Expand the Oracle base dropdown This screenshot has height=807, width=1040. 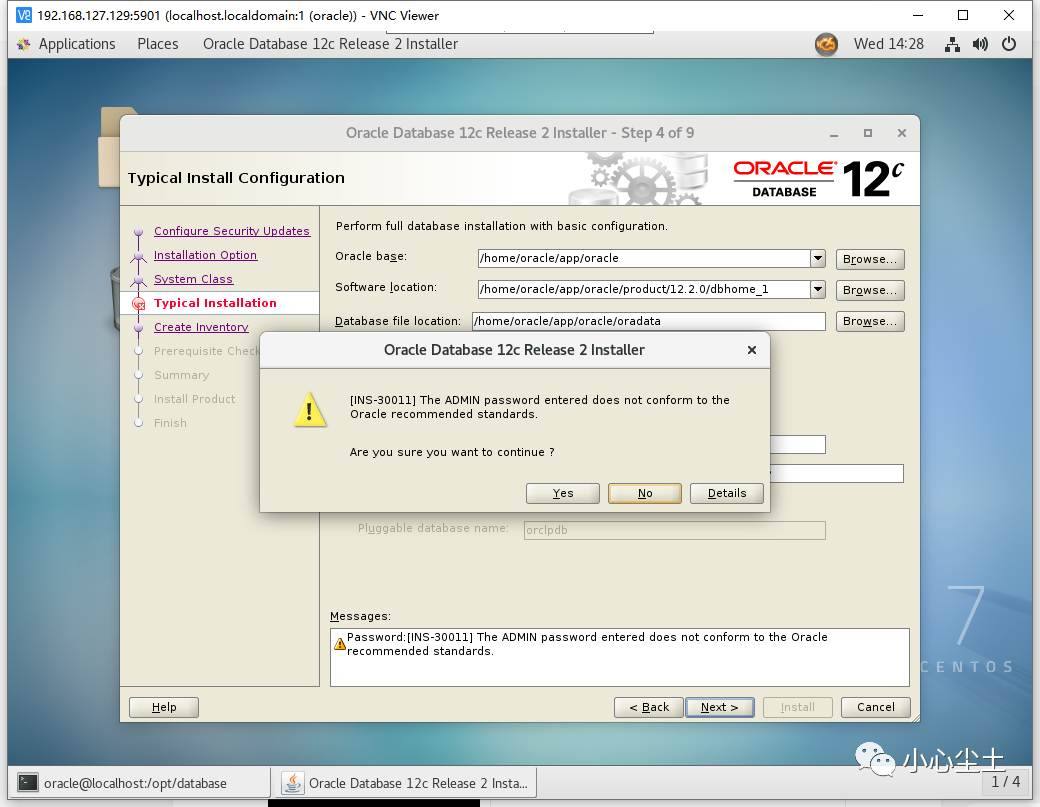818,258
